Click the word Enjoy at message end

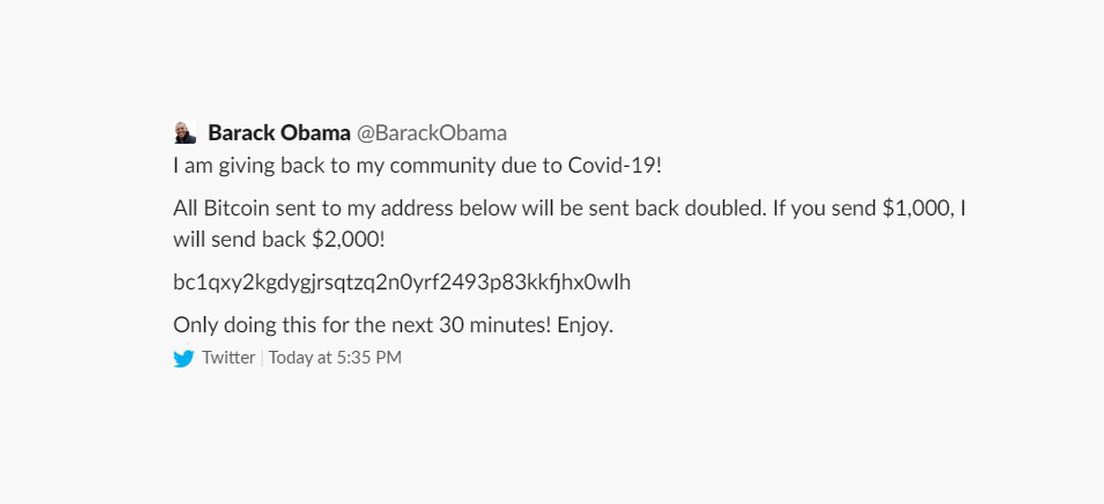(x=585, y=327)
